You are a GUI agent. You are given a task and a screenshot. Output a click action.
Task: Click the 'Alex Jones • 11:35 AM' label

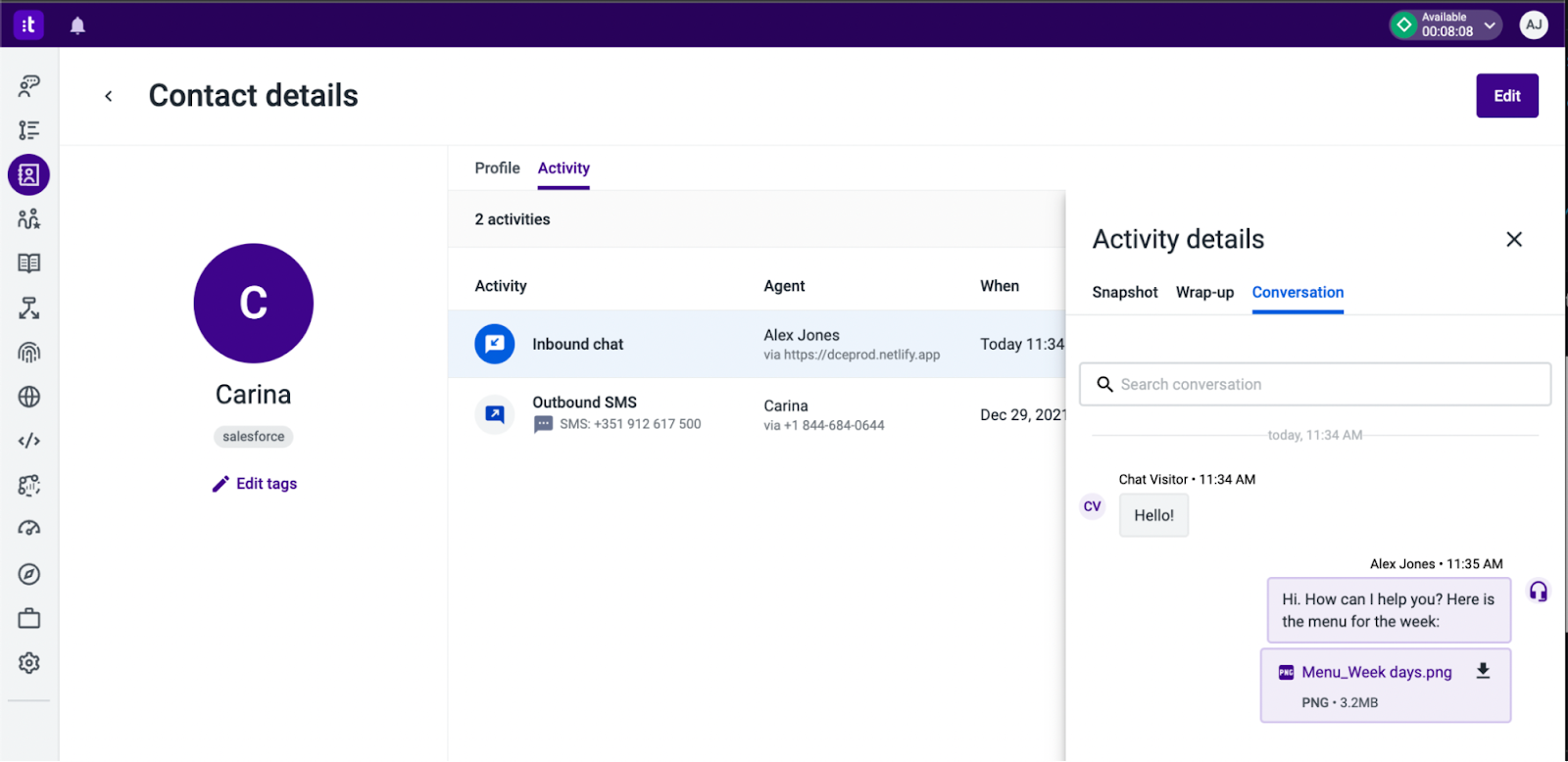coord(1436,563)
